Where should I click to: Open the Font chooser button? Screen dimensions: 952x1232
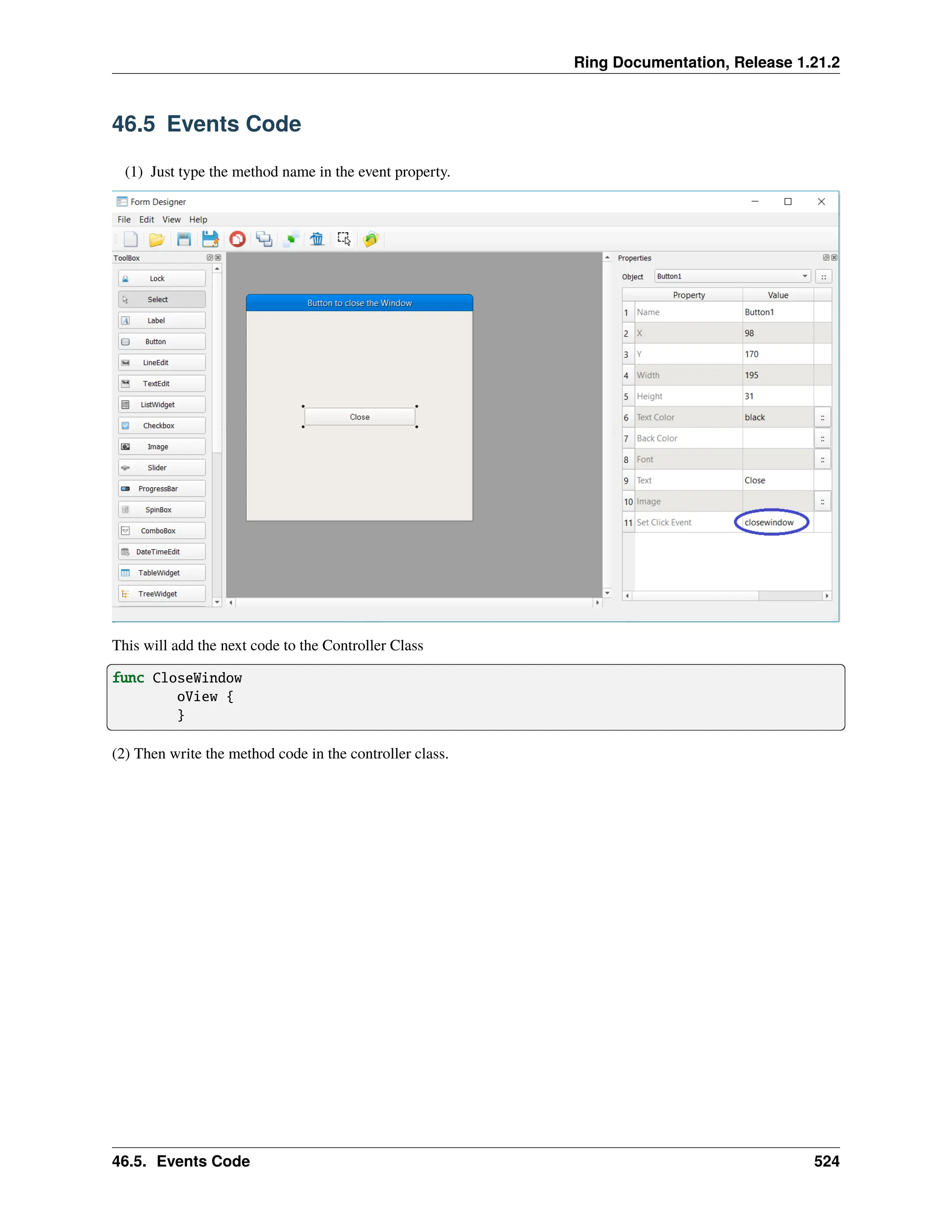[822, 460]
